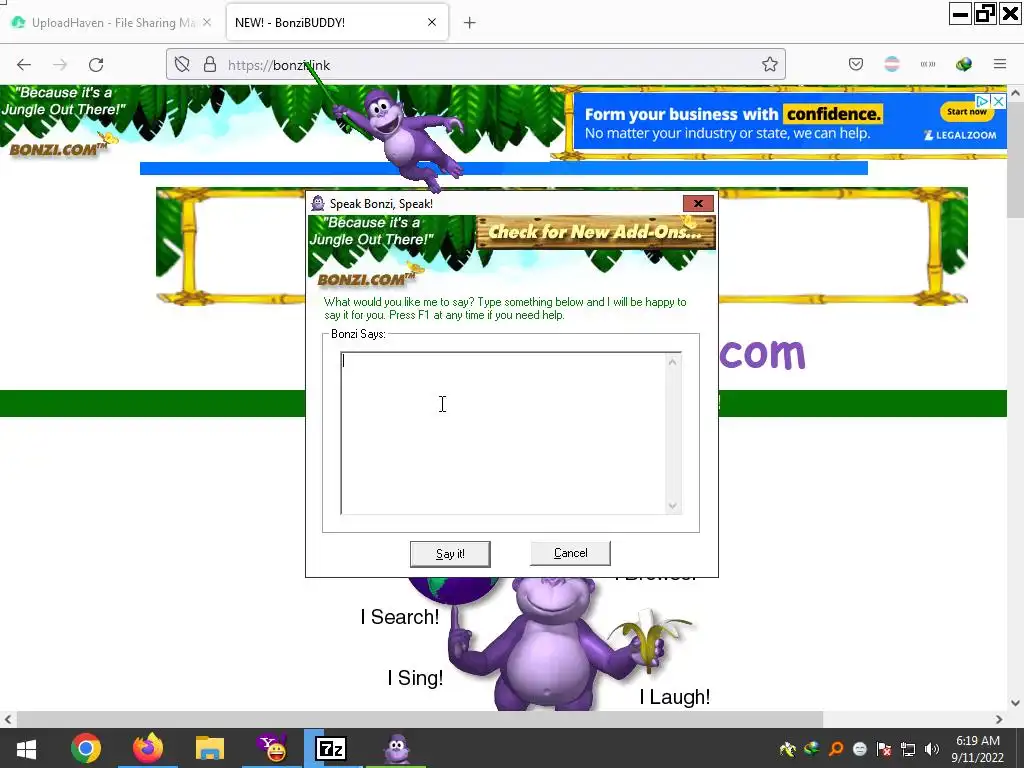Reload the current page
Screen dimensions: 1024x768
tap(96, 65)
